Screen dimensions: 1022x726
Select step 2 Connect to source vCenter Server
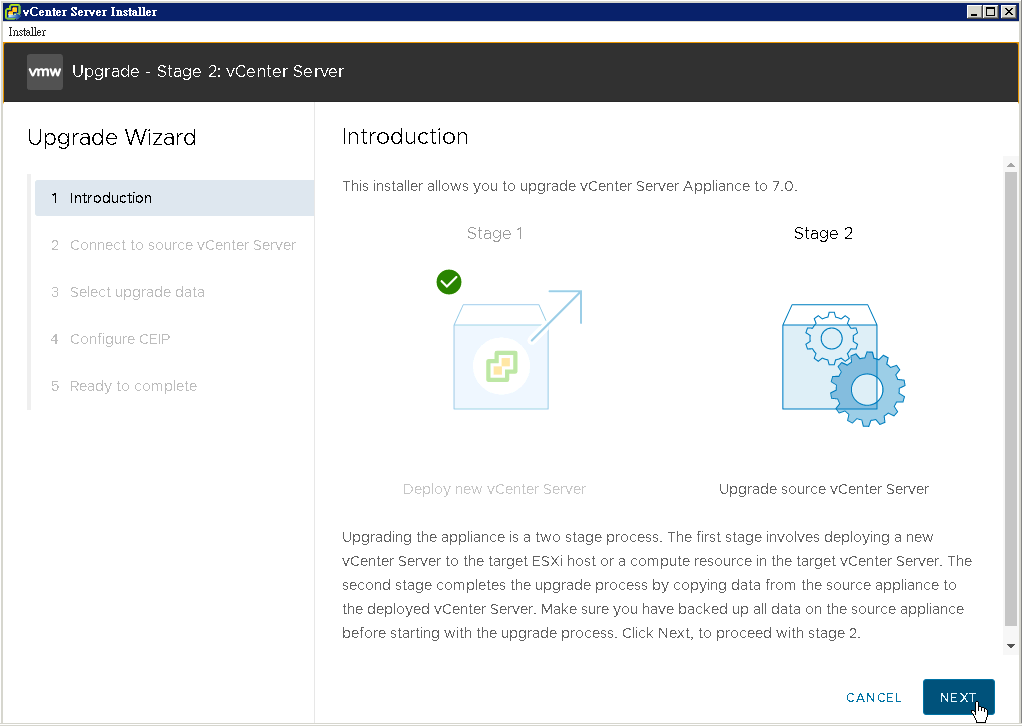tap(173, 245)
